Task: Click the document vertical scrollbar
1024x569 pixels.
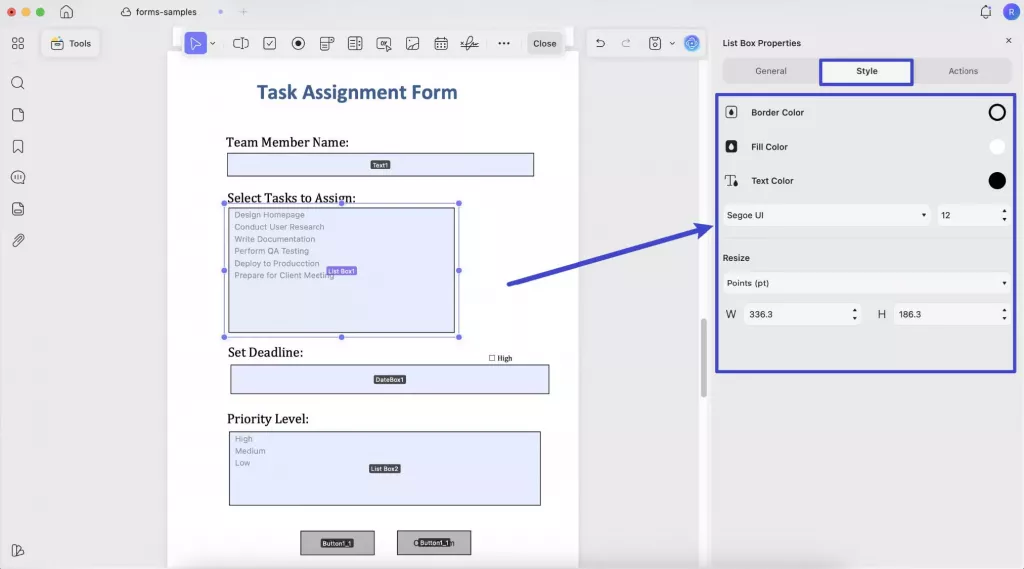Action: (703, 358)
